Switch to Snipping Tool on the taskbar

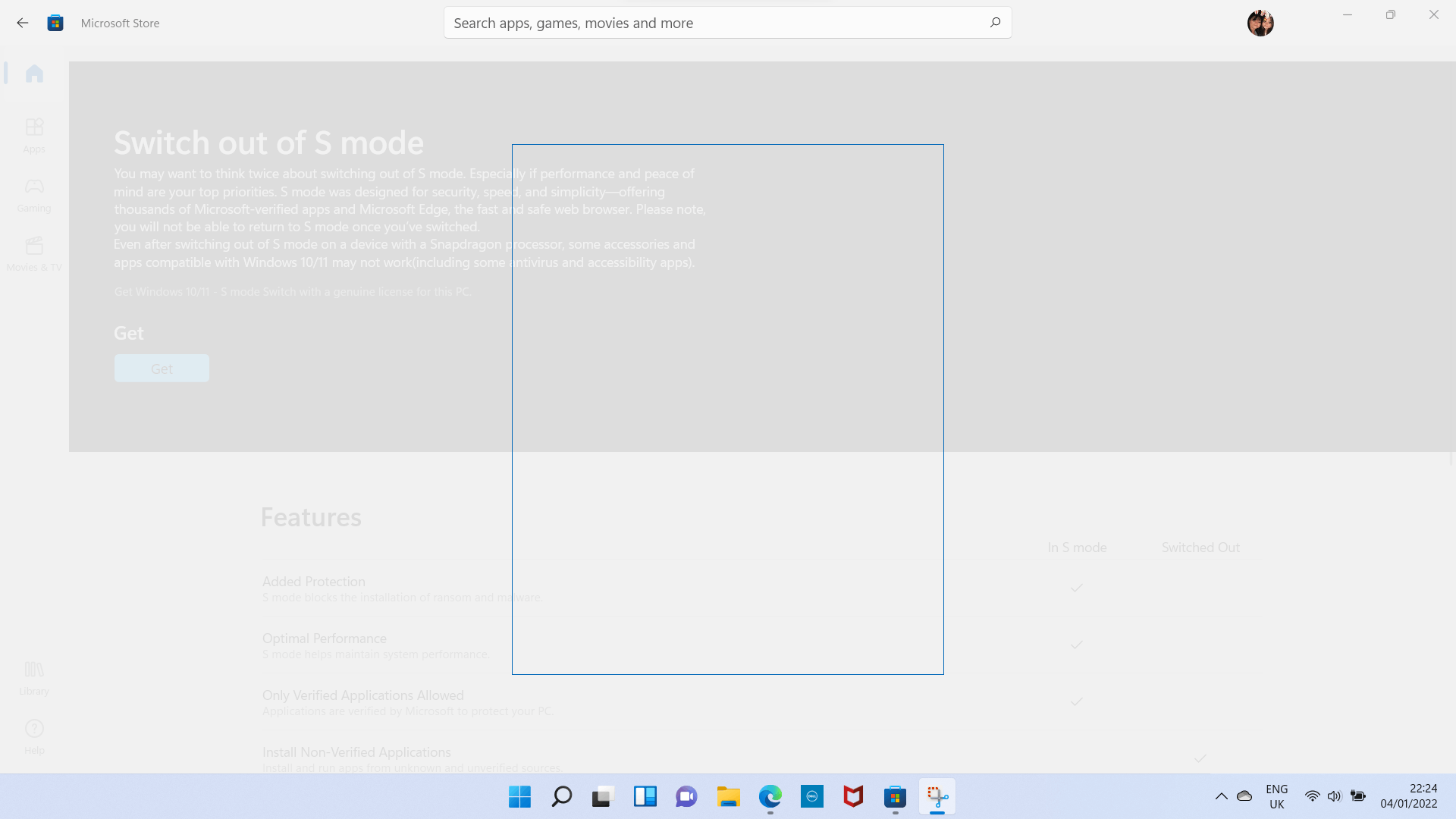pyautogui.click(x=937, y=796)
